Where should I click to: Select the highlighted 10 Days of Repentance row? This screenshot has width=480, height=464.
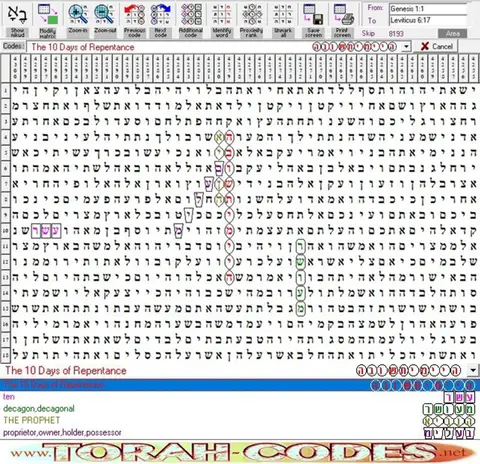coord(240,385)
